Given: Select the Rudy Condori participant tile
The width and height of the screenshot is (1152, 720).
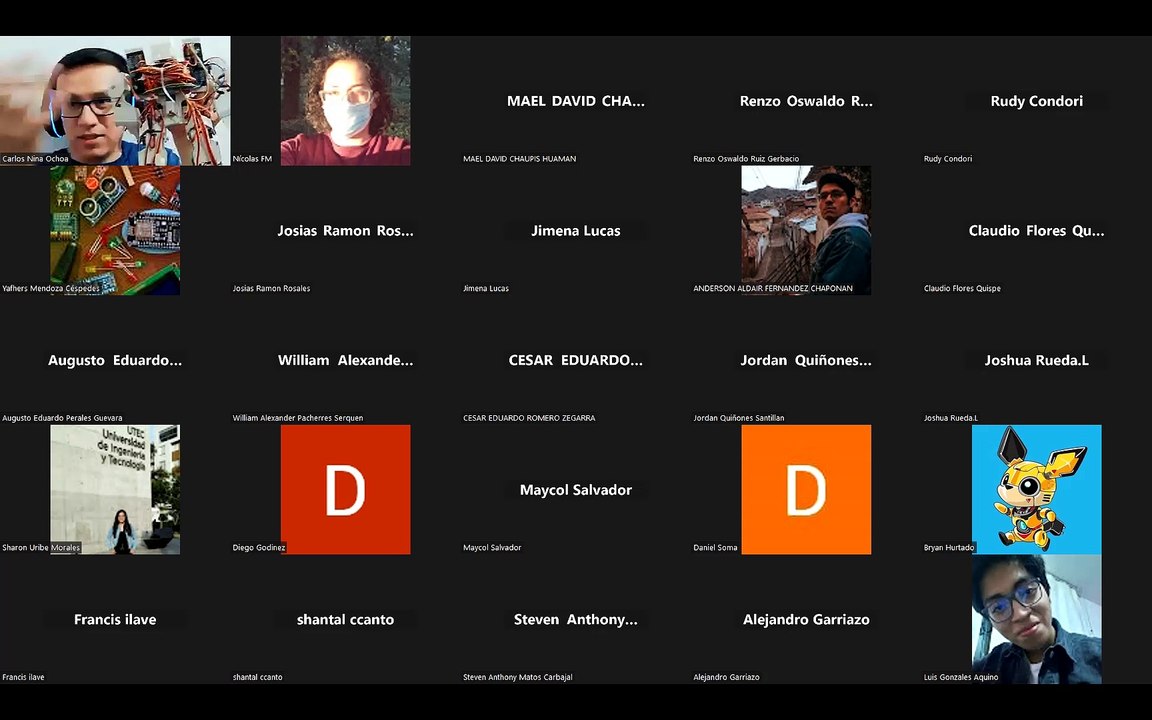Looking at the screenshot, I should point(1037,101).
